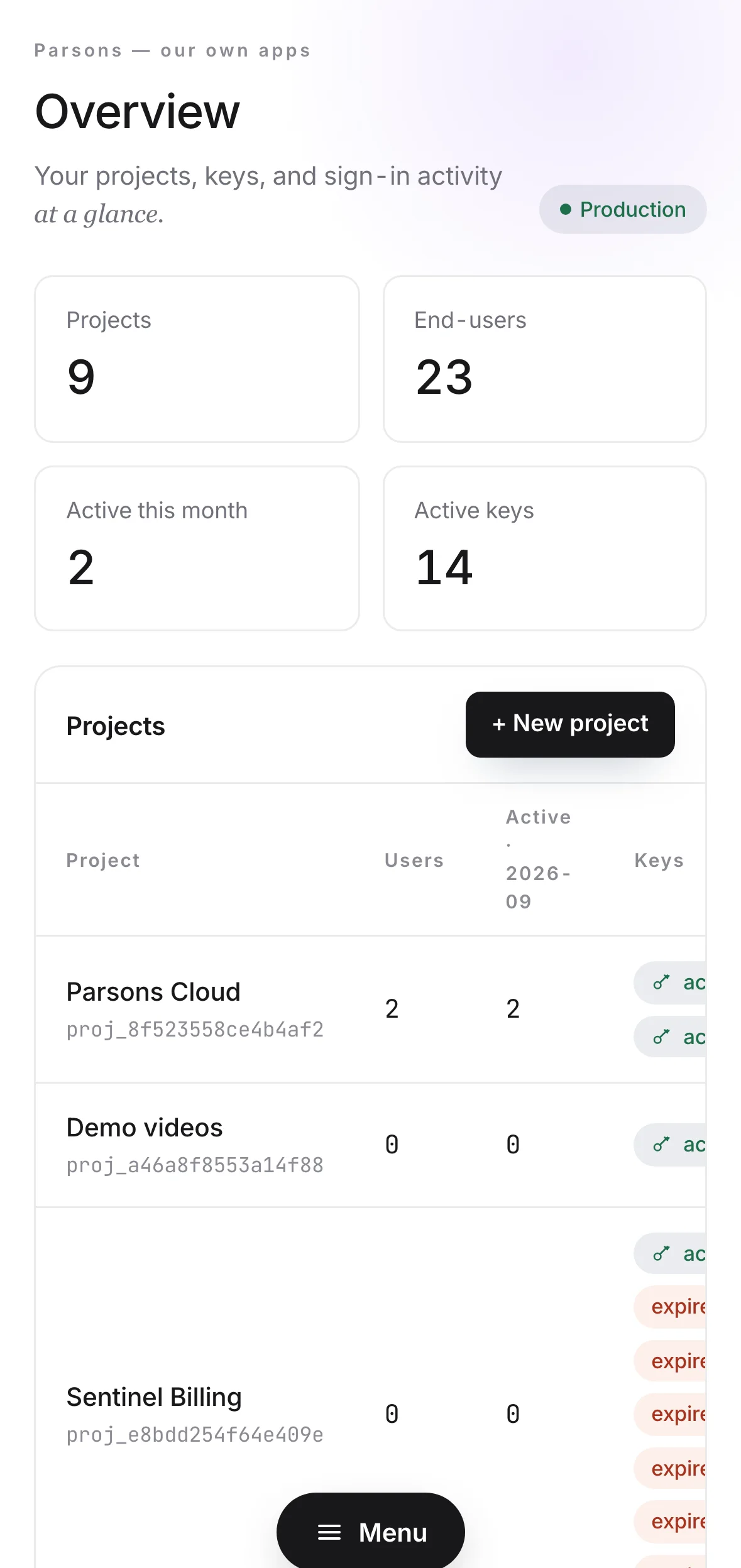Open the Sentinel Billing project
This screenshot has width=741, height=1568.
pos(154,1397)
